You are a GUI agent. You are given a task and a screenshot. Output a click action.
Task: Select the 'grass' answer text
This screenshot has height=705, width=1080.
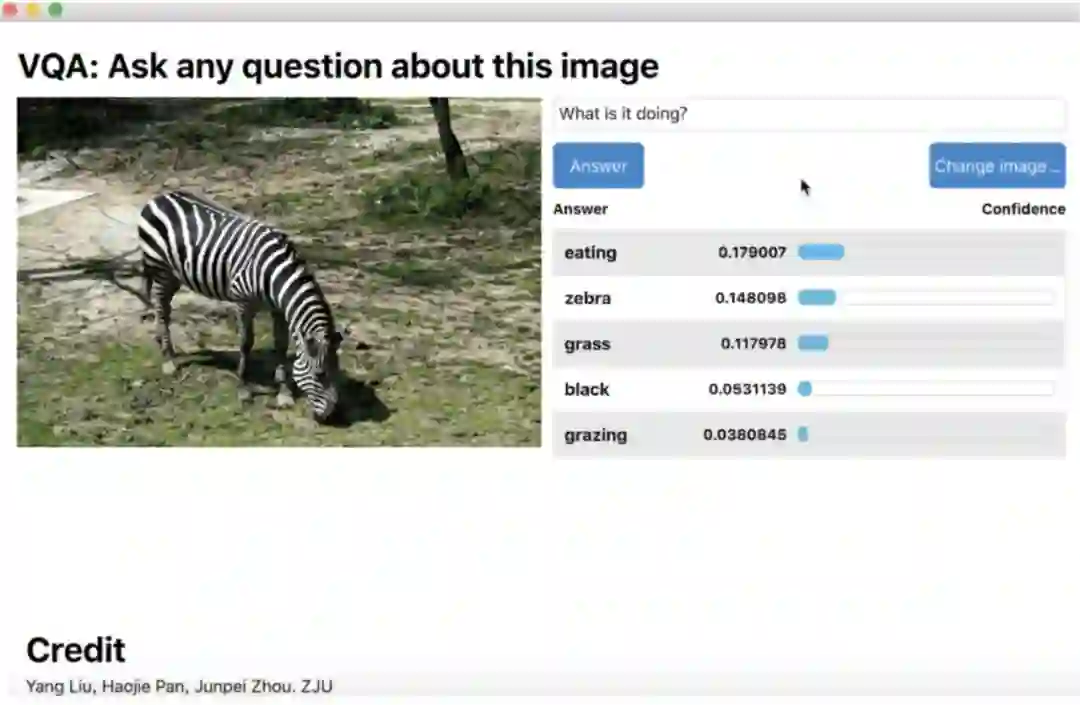click(588, 344)
